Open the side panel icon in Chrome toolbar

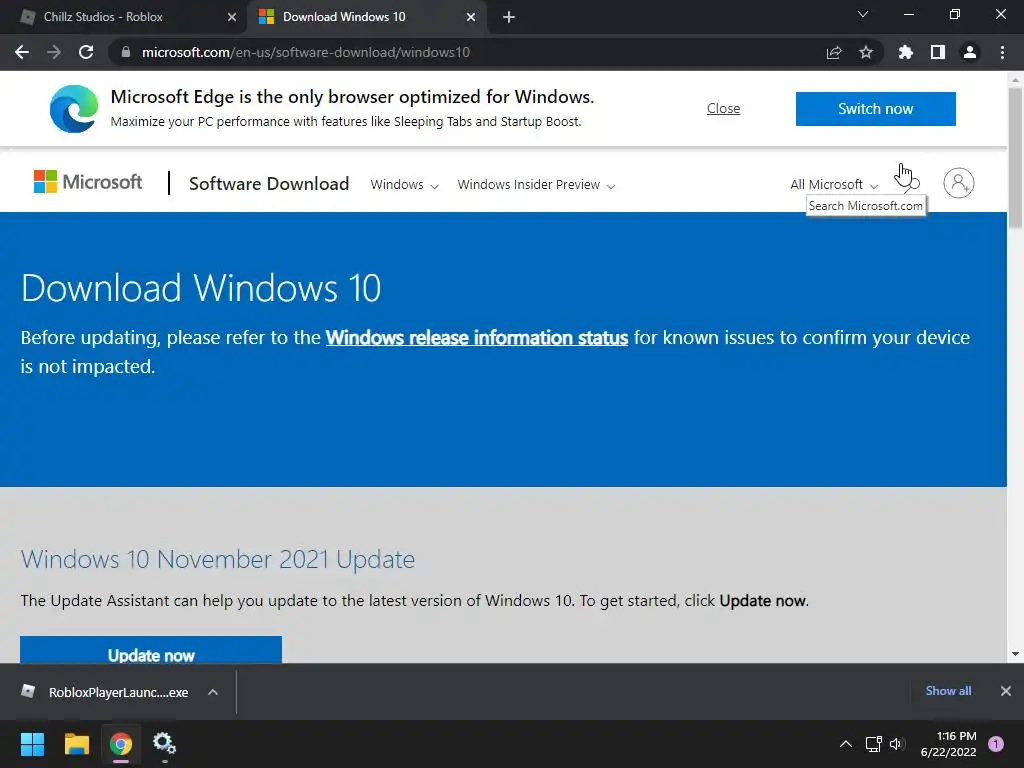938,52
